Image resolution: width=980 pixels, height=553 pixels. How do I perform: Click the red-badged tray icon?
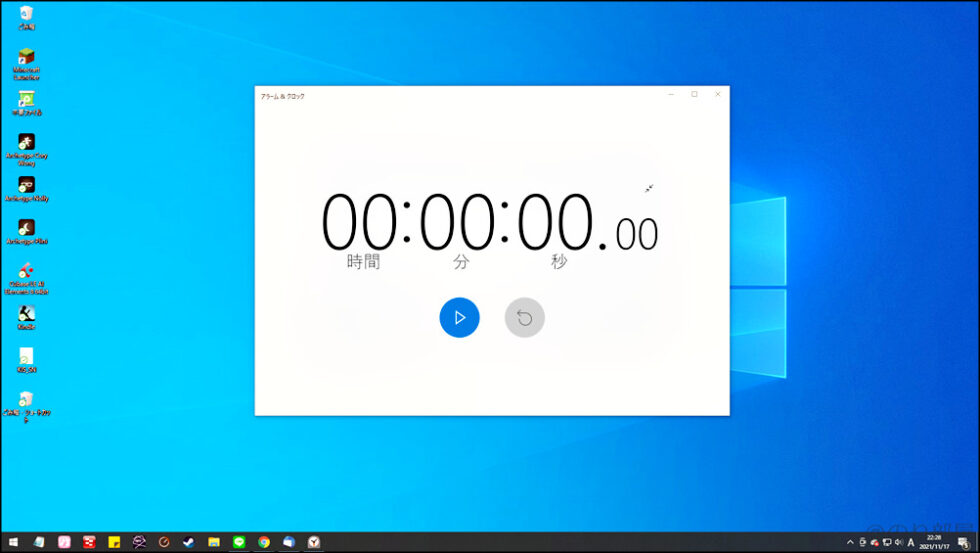click(874, 542)
